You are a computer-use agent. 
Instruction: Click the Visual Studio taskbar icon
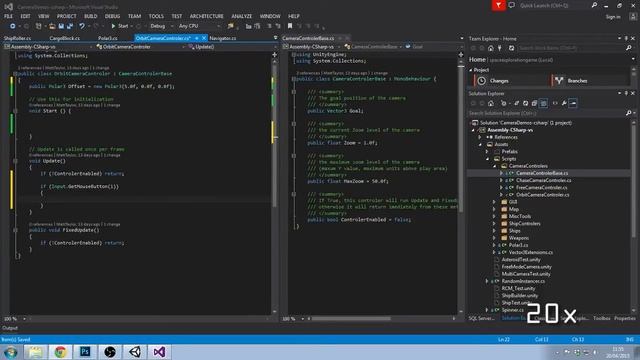click(x=160, y=352)
